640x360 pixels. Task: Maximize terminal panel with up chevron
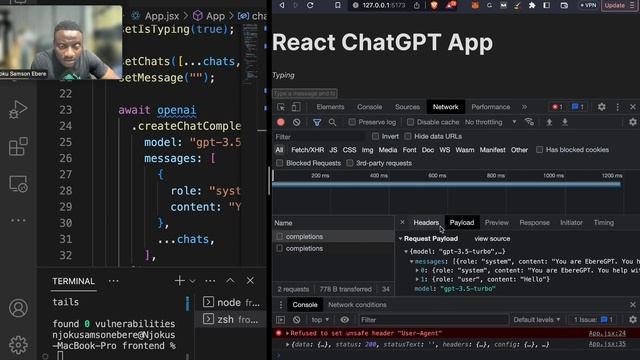230,281
